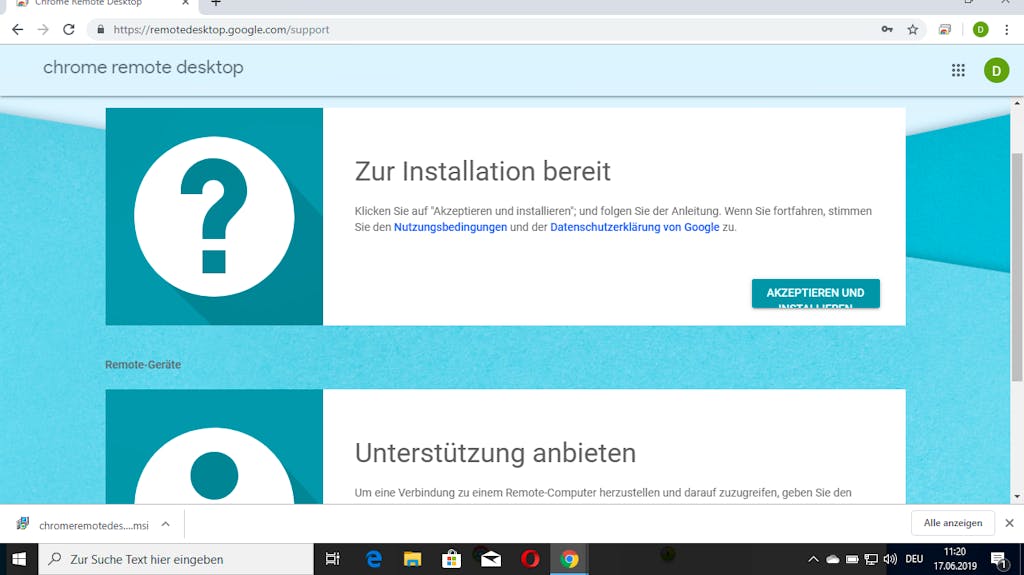This screenshot has width=1024, height=575.
Task: Open Task View on the taskbar
Action: (x=332, y=559)
